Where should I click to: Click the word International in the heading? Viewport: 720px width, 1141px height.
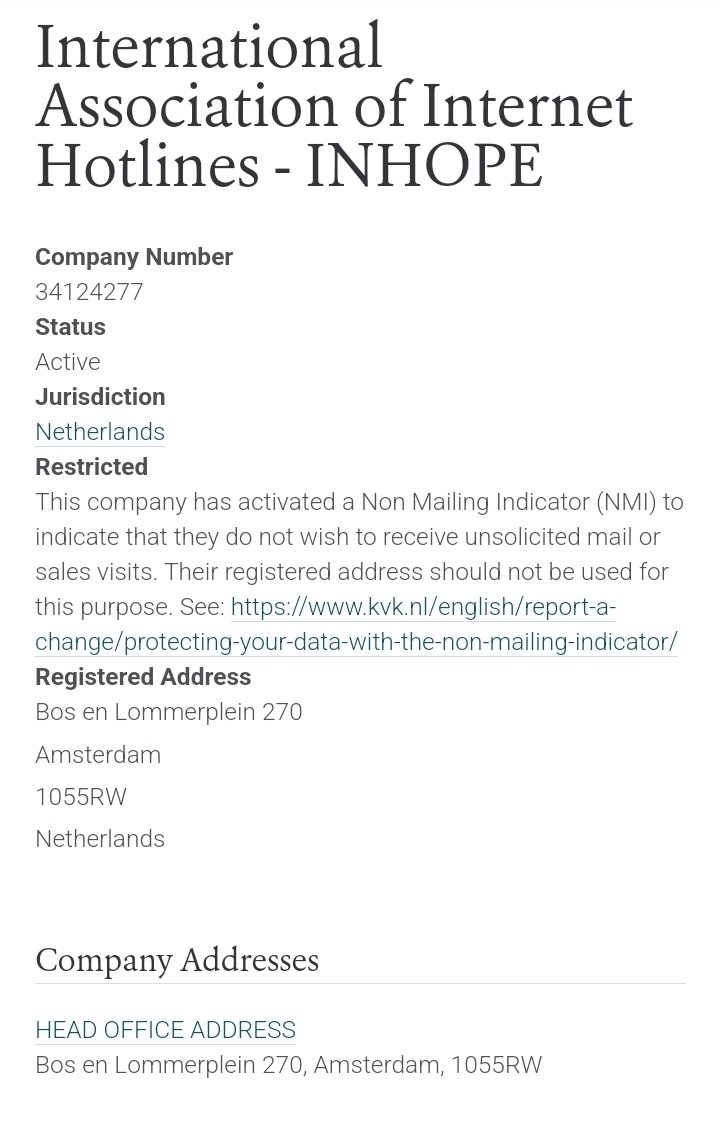(x=209, y=46)
